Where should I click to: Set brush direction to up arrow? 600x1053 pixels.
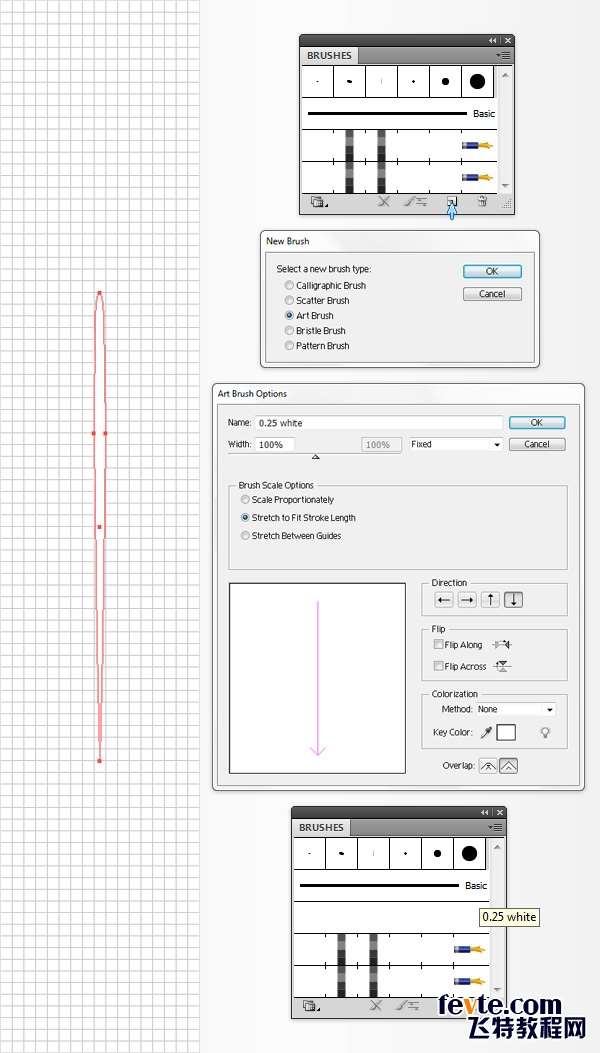[x=490, y=600]
